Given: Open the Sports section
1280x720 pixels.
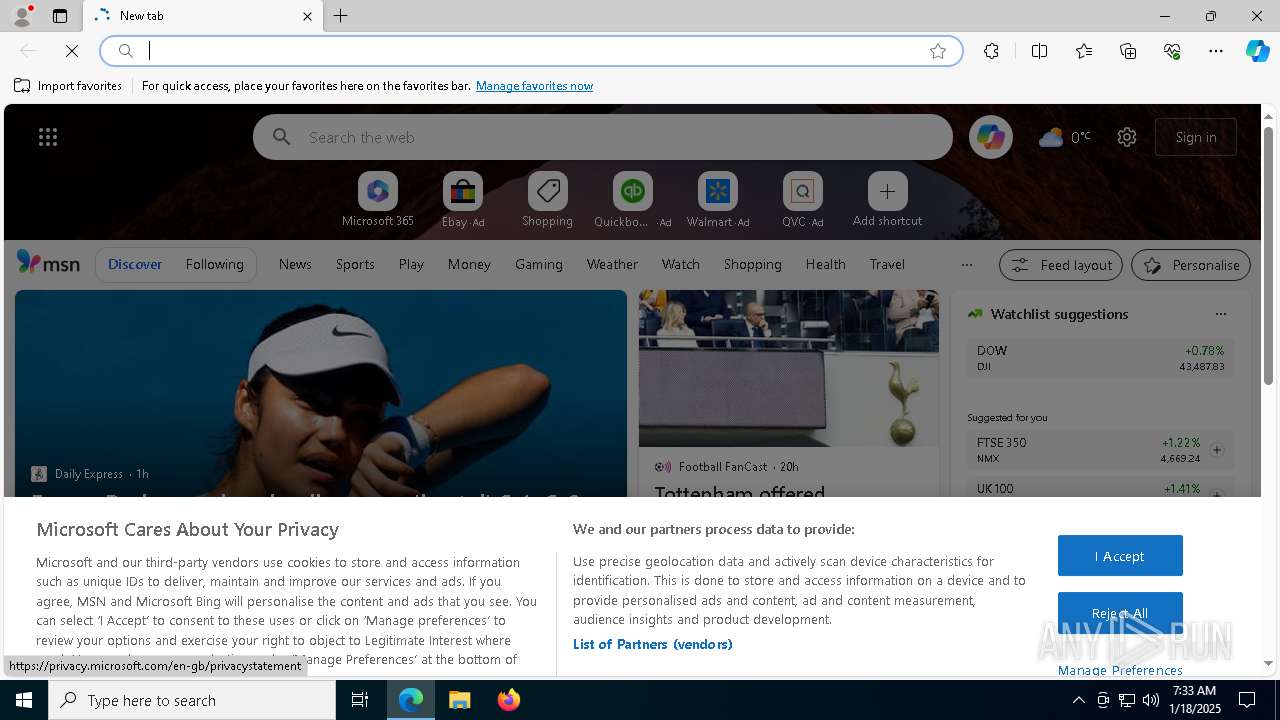Looking at the screenshot, I should pos(355,264).
